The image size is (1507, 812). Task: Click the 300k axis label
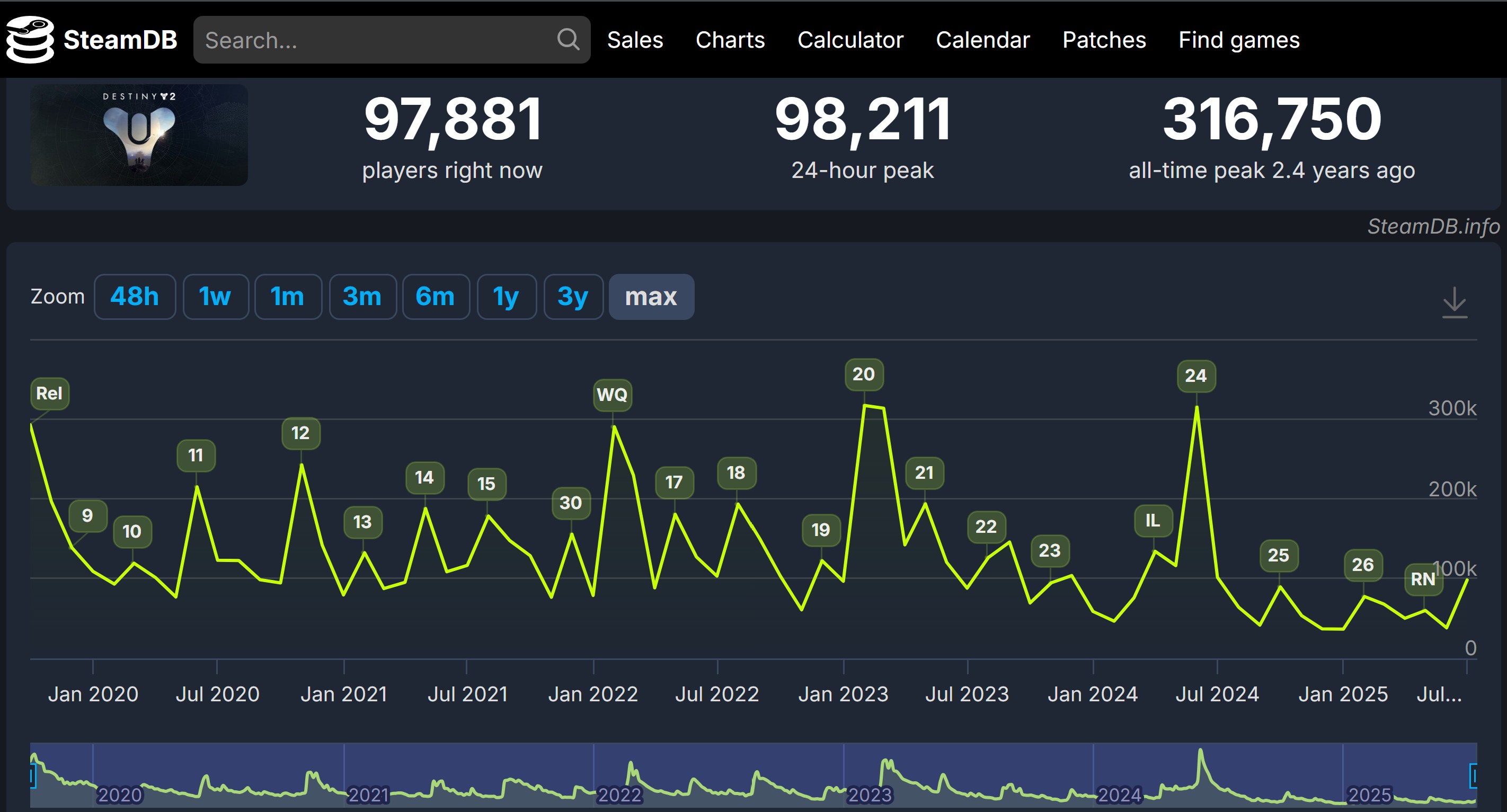(1452, 407)
